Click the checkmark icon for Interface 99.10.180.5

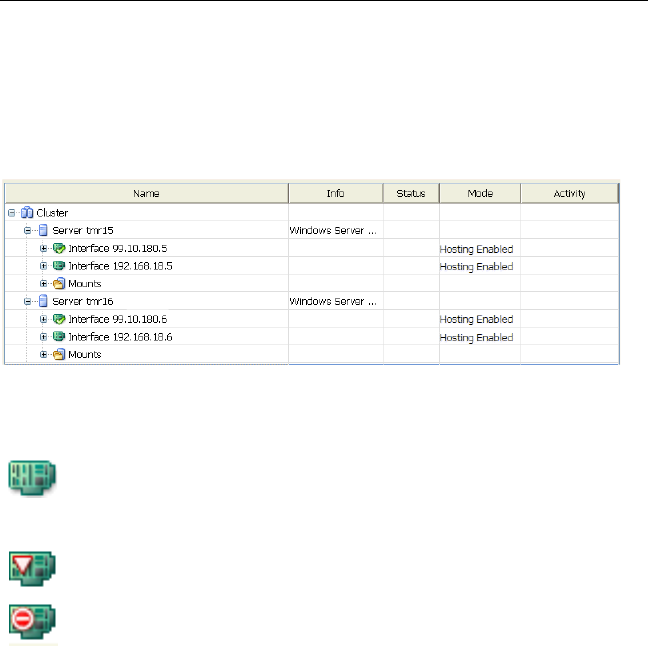point(58,248)
